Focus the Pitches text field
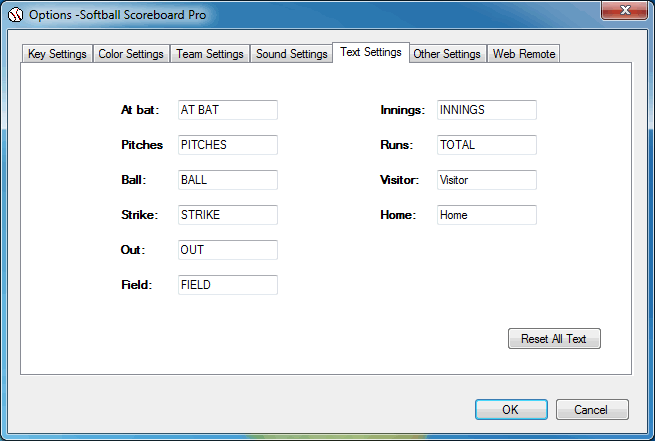This screenshot has width=655, height=441. tap(227, 145)
